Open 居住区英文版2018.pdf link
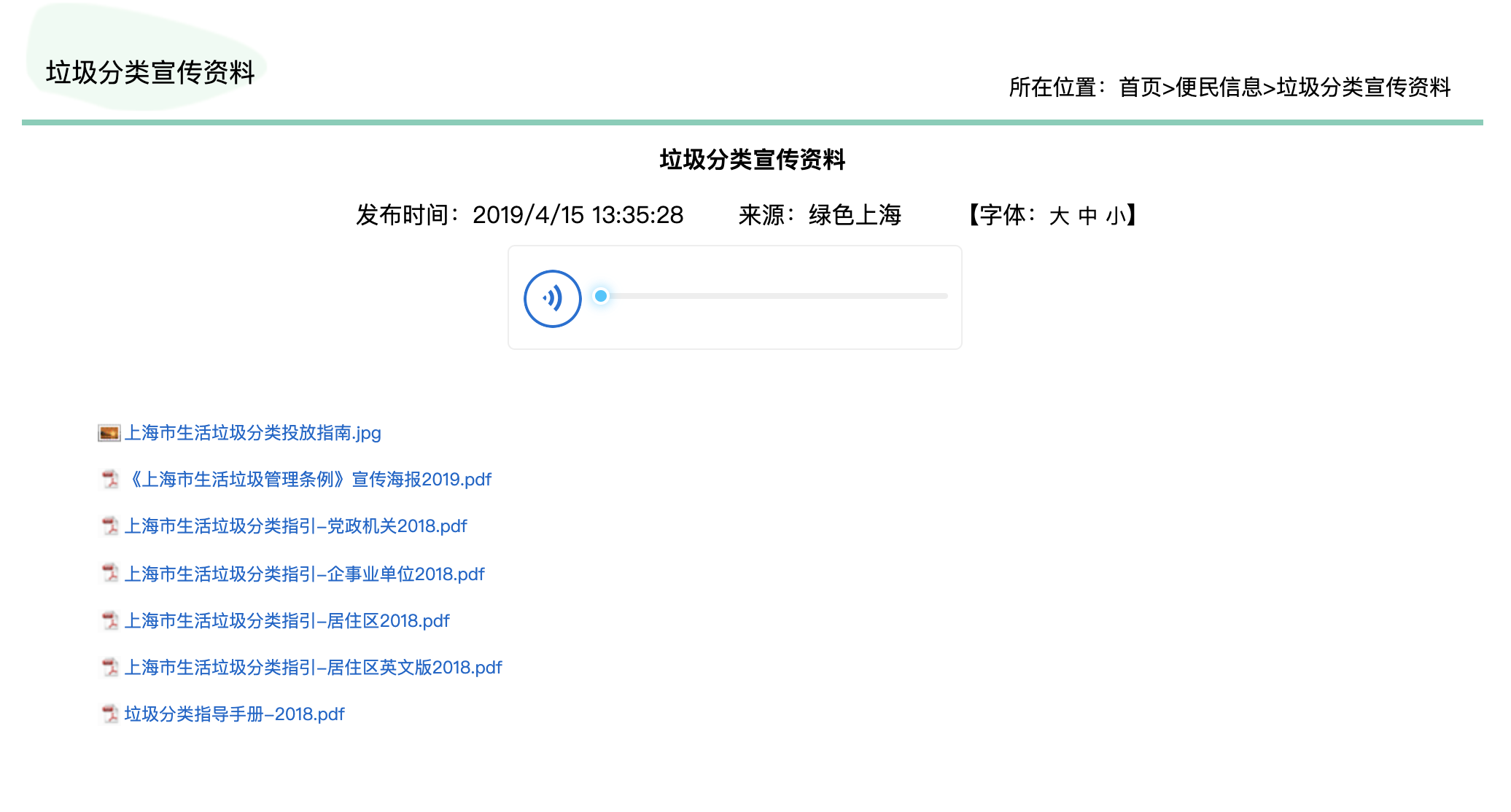 (313, 668)
